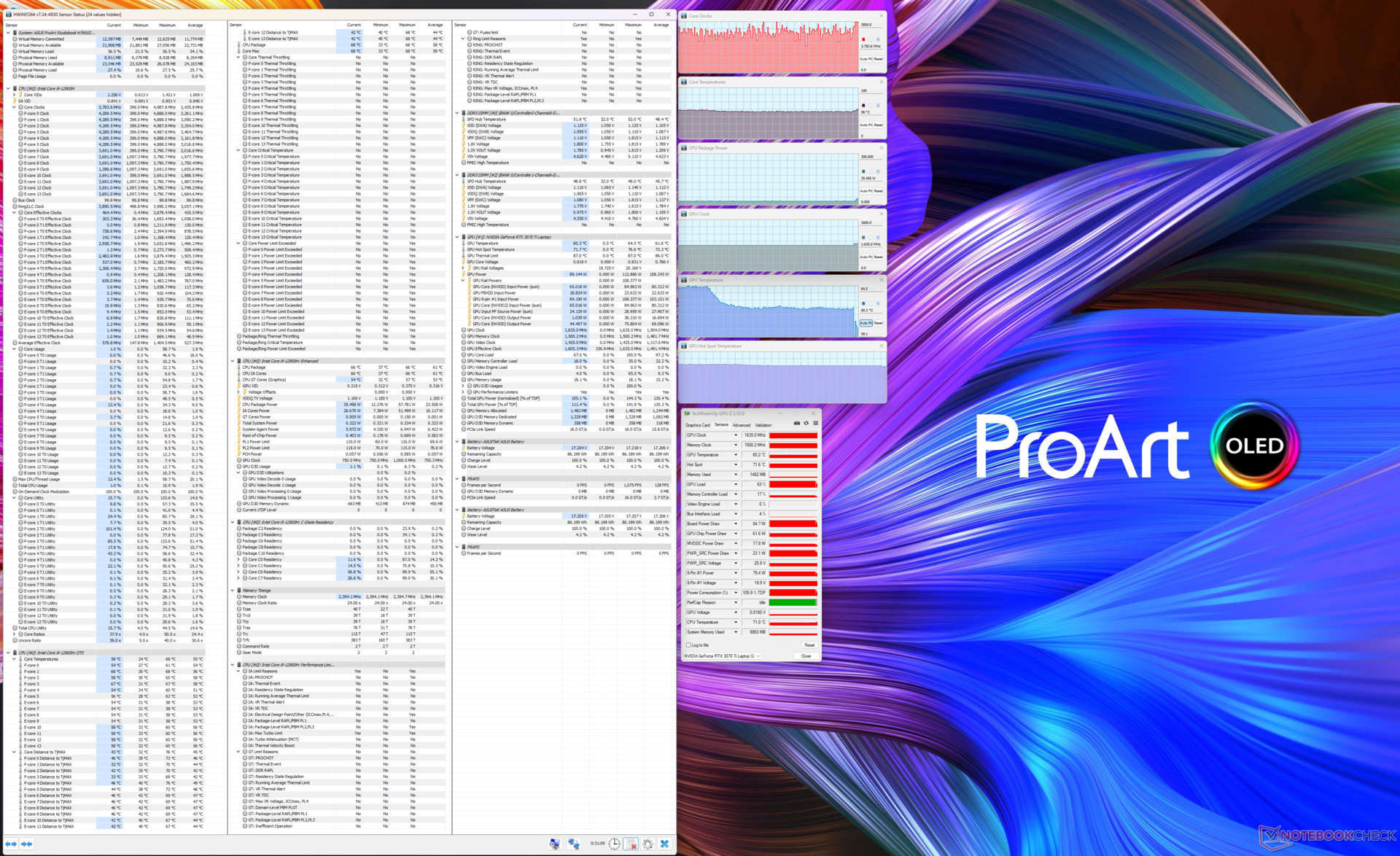Click the HWiNFO64 title bar app icon

coord(9,14)
